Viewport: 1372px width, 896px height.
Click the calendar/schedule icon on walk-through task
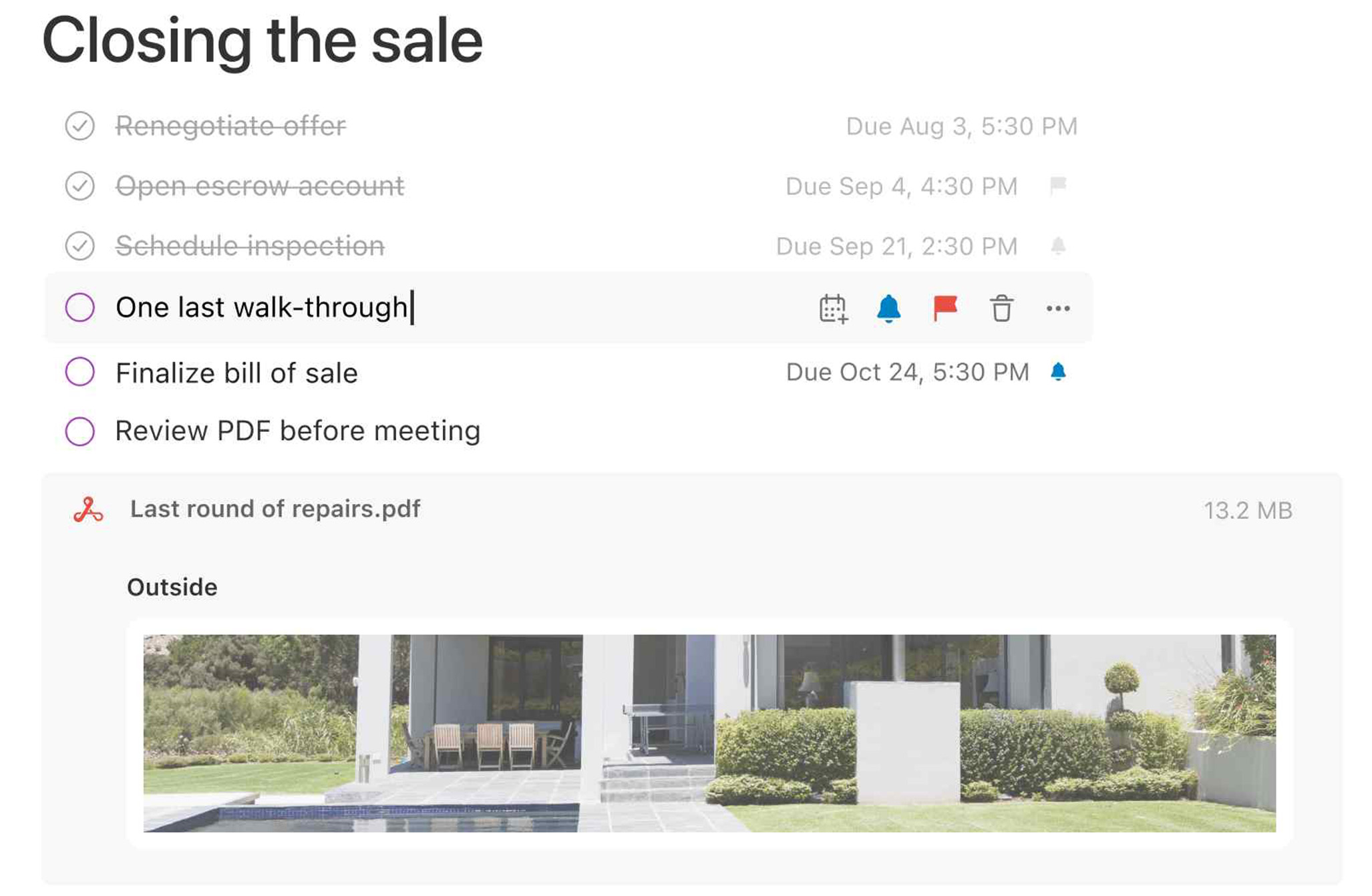(832, 307)
